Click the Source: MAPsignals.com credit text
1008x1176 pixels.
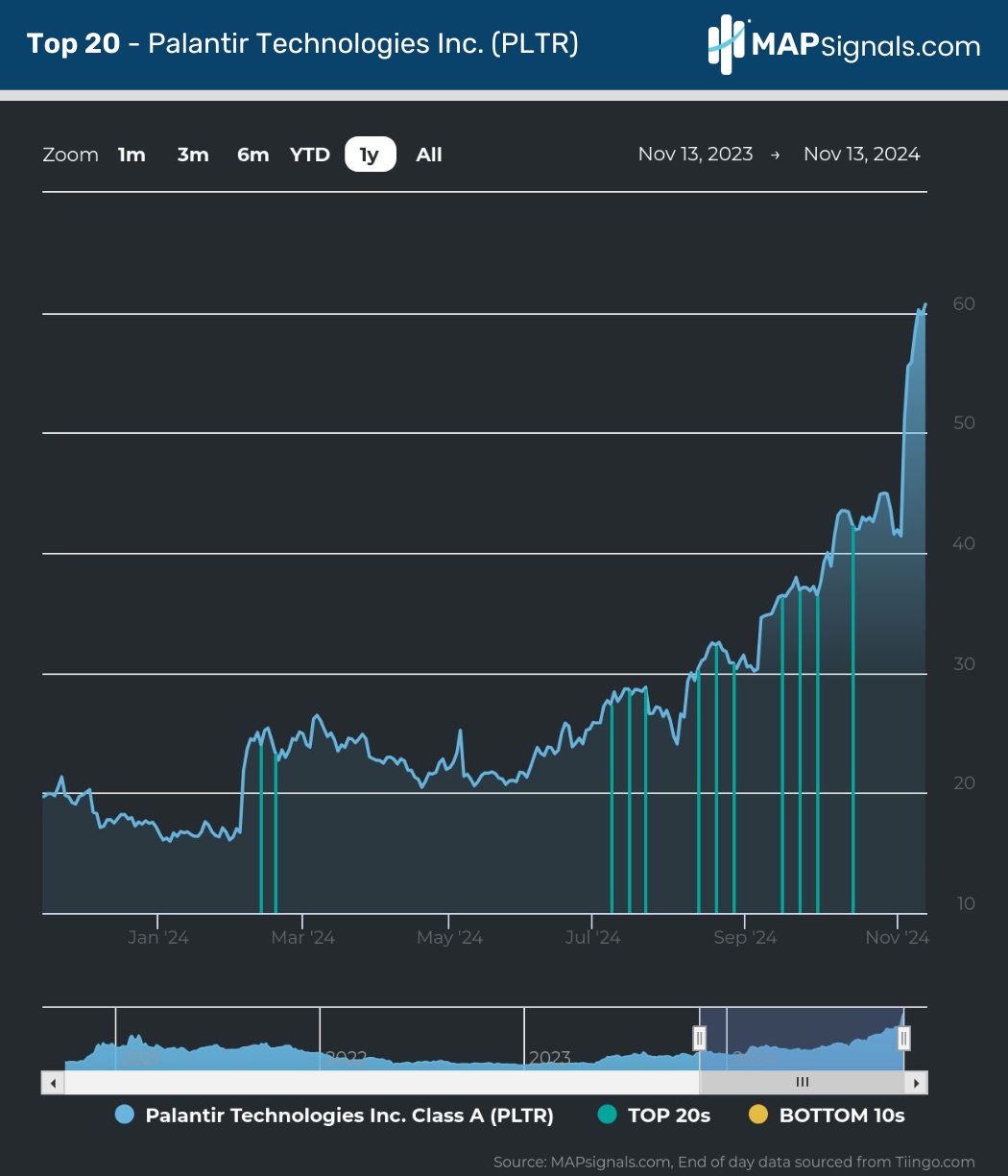(734, 1163)
